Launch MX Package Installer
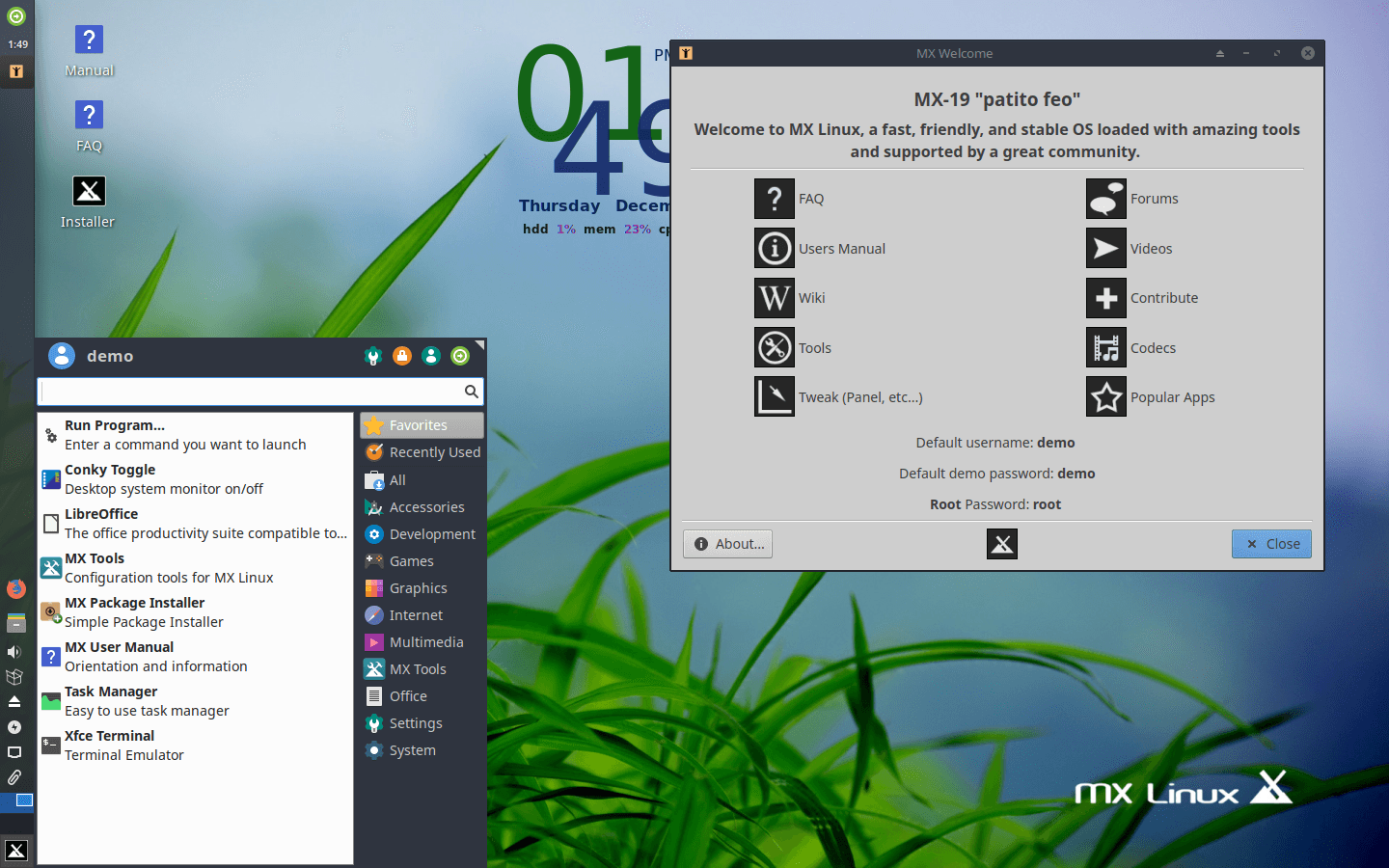1389x868 pixels. (x=195, y=612)
